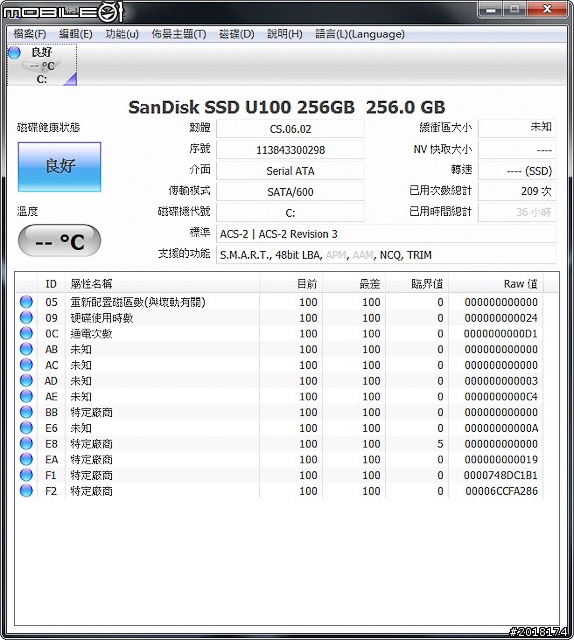Click the serial number field 113843300298
Screen dimensions: 574x640
[290, 150]
